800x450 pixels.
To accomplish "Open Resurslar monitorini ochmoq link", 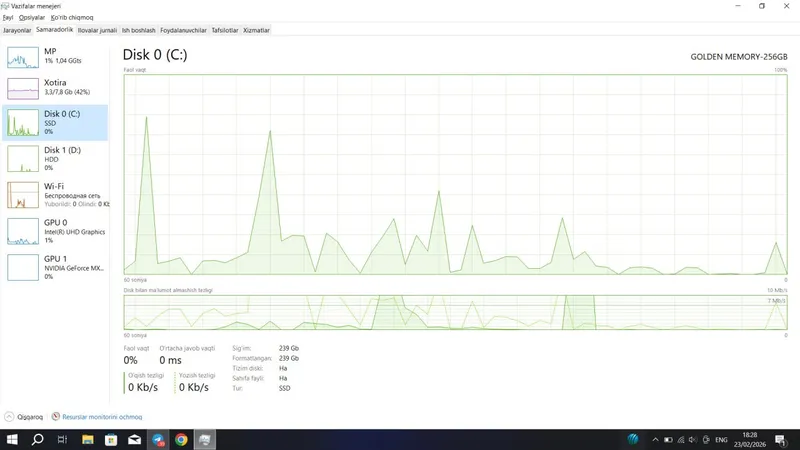I will coord(102,417).
